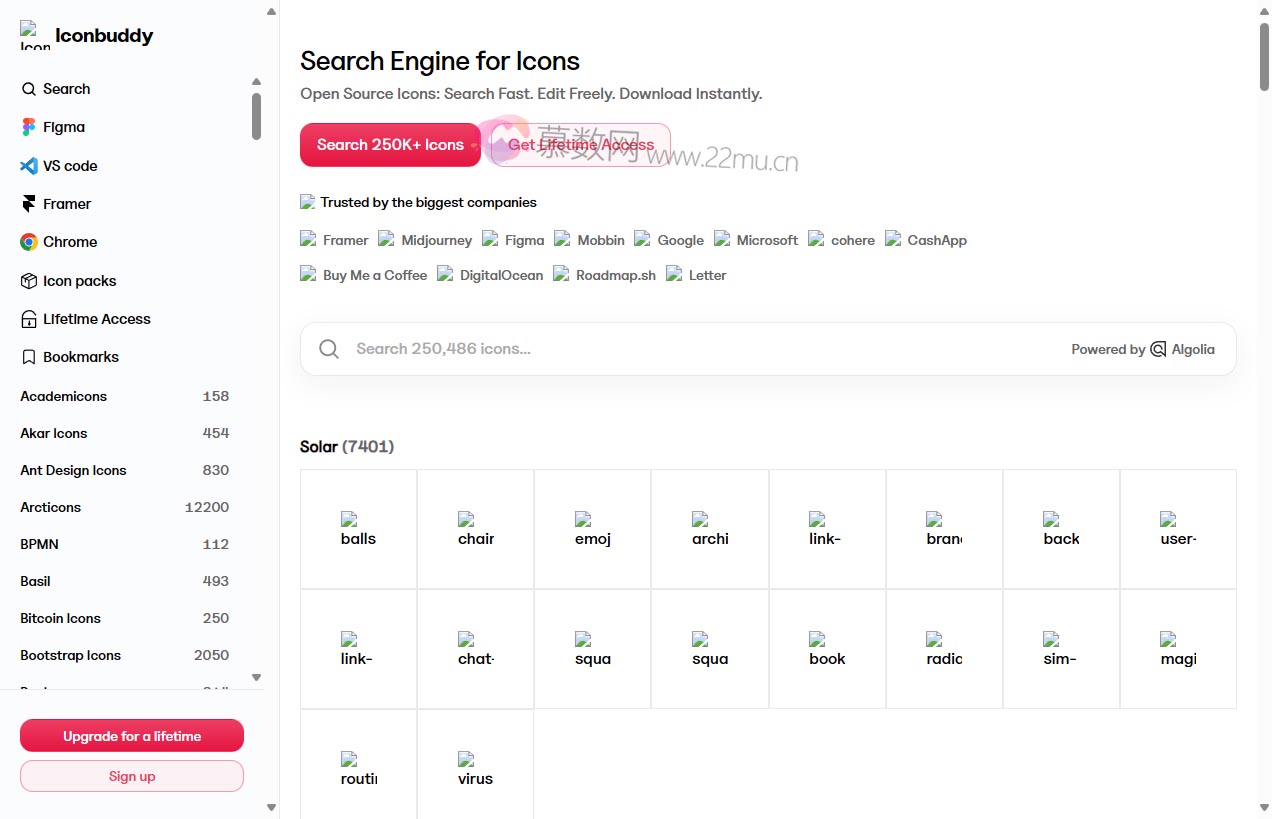Click the Chrome icon in sidebar

point(28,242)
